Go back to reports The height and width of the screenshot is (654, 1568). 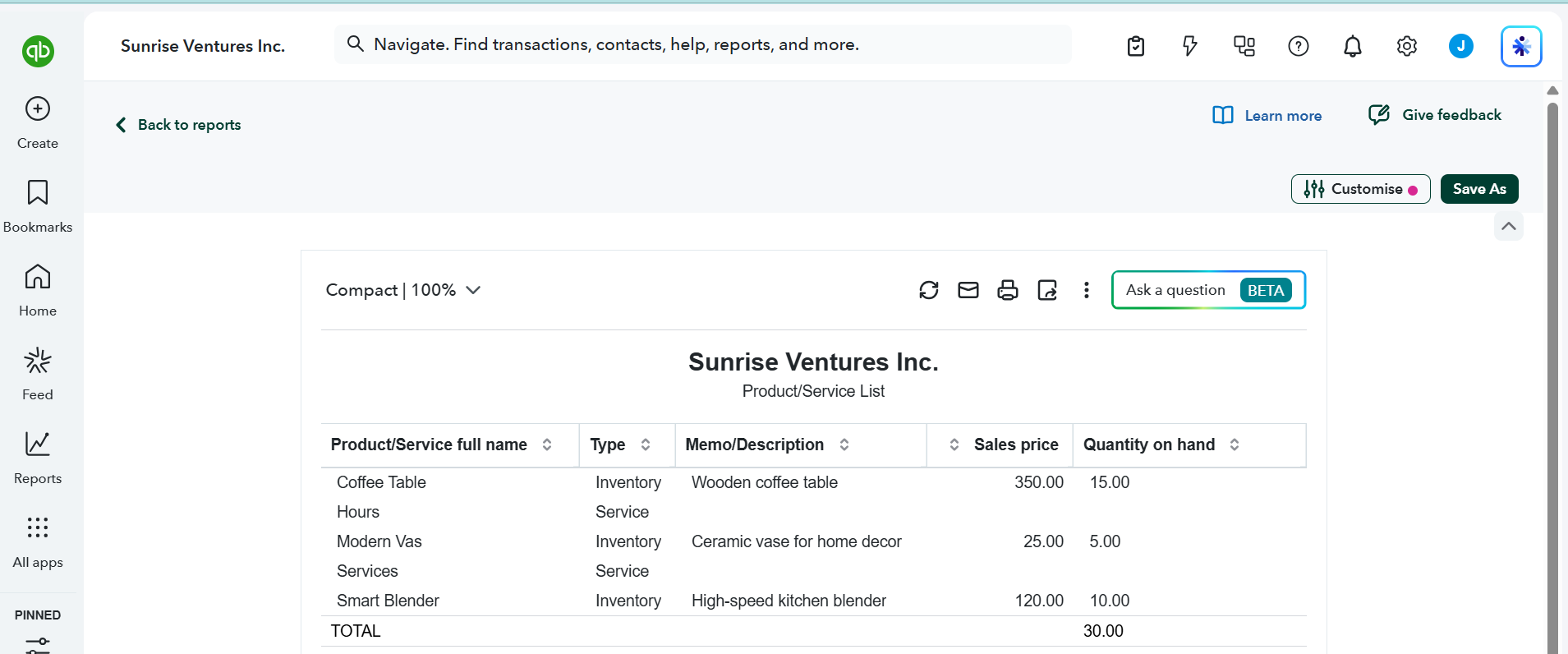(178, 125)
